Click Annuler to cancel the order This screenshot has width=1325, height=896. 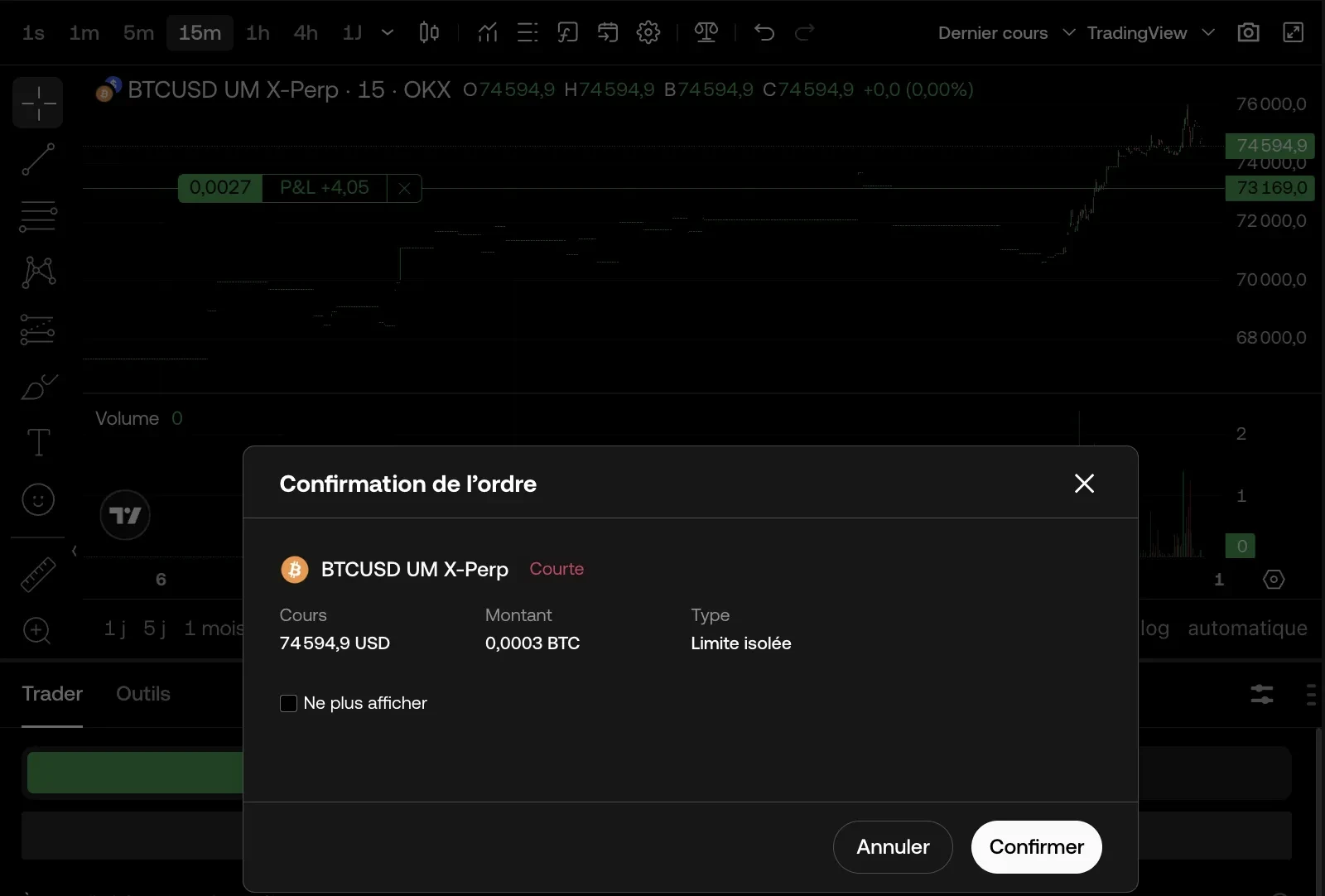click(893, 846)
